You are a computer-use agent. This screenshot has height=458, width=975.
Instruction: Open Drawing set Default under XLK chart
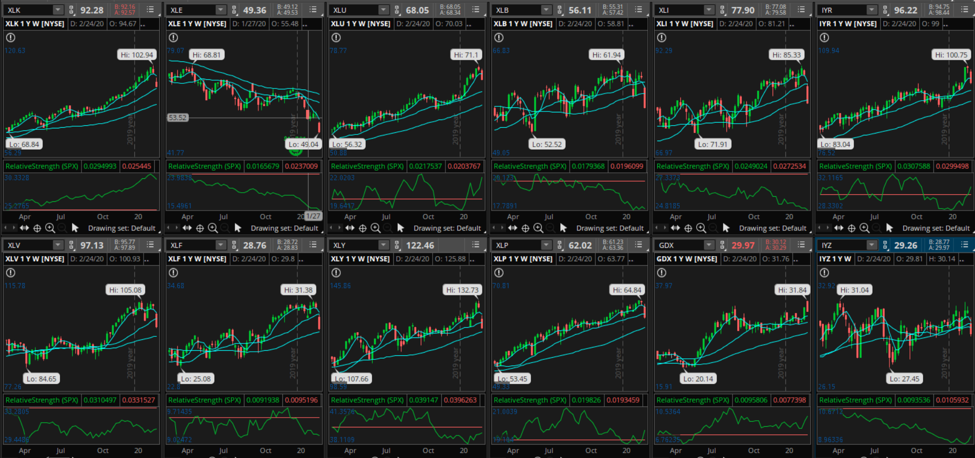tap(120, 228)
